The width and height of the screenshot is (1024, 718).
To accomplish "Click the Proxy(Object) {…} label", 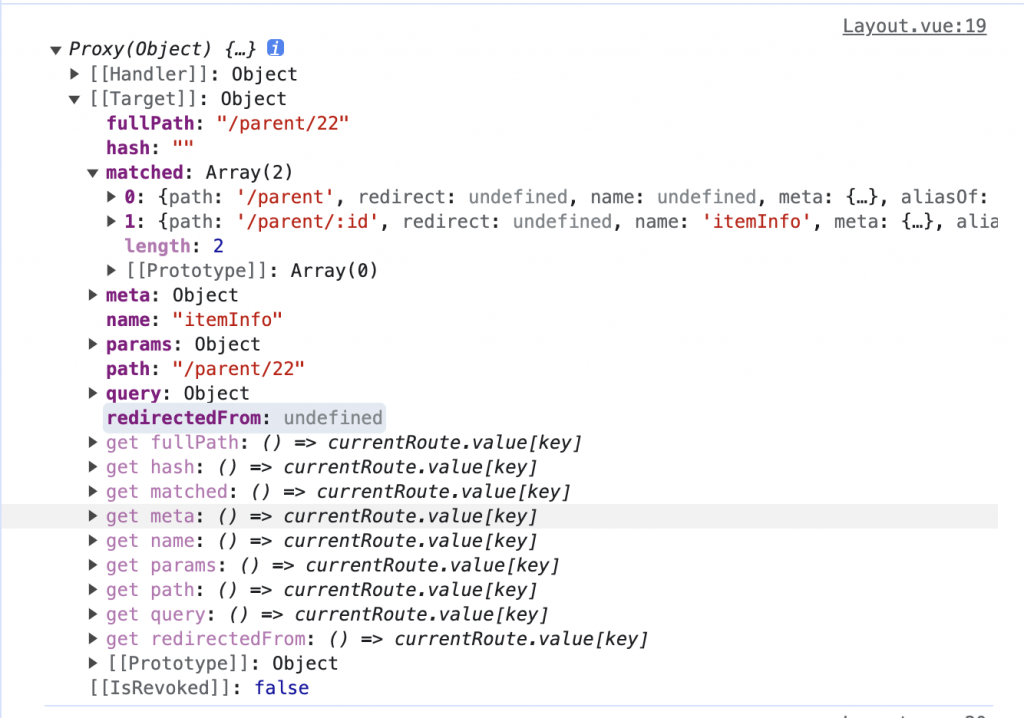I will point(163,49).
